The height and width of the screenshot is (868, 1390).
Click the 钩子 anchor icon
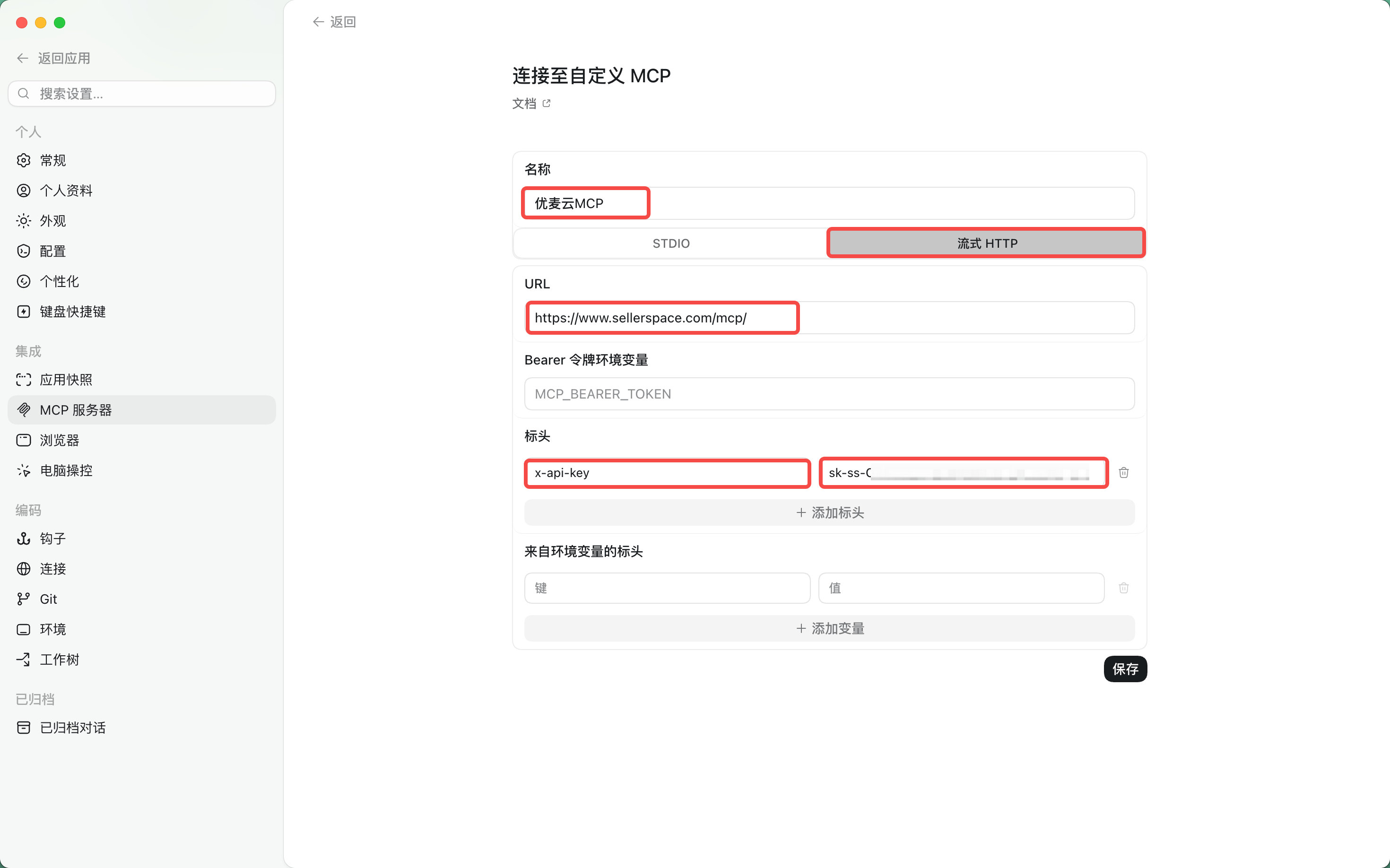[x=24, y=538]
